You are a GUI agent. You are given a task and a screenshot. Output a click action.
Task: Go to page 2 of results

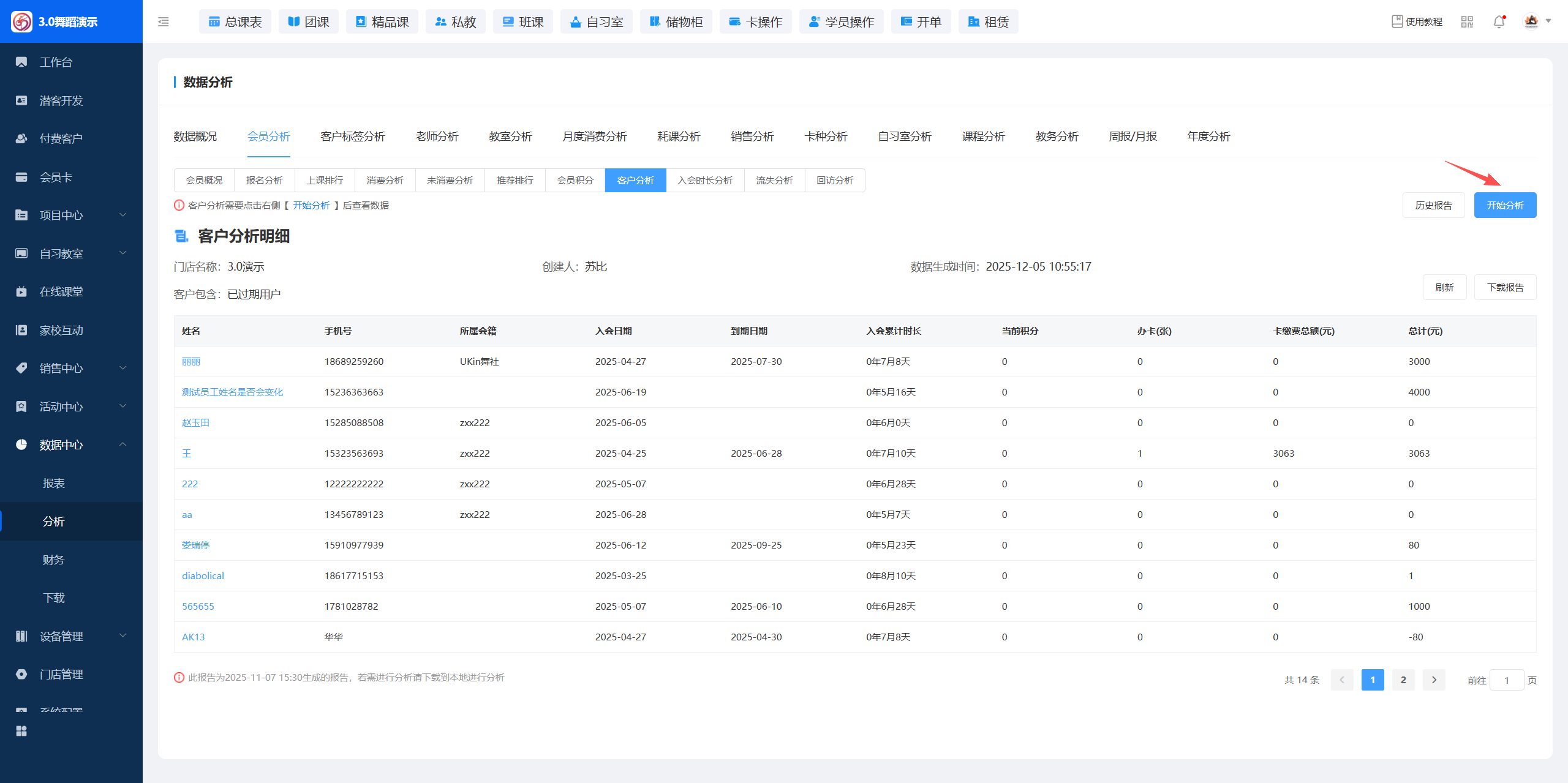1403,680
